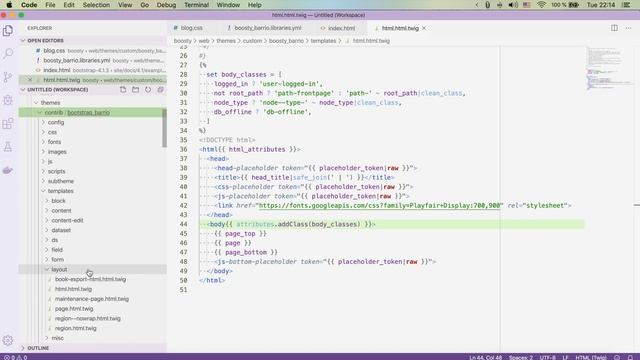
Task: Open the Selection menu
Action: click(x=96, y=5)
